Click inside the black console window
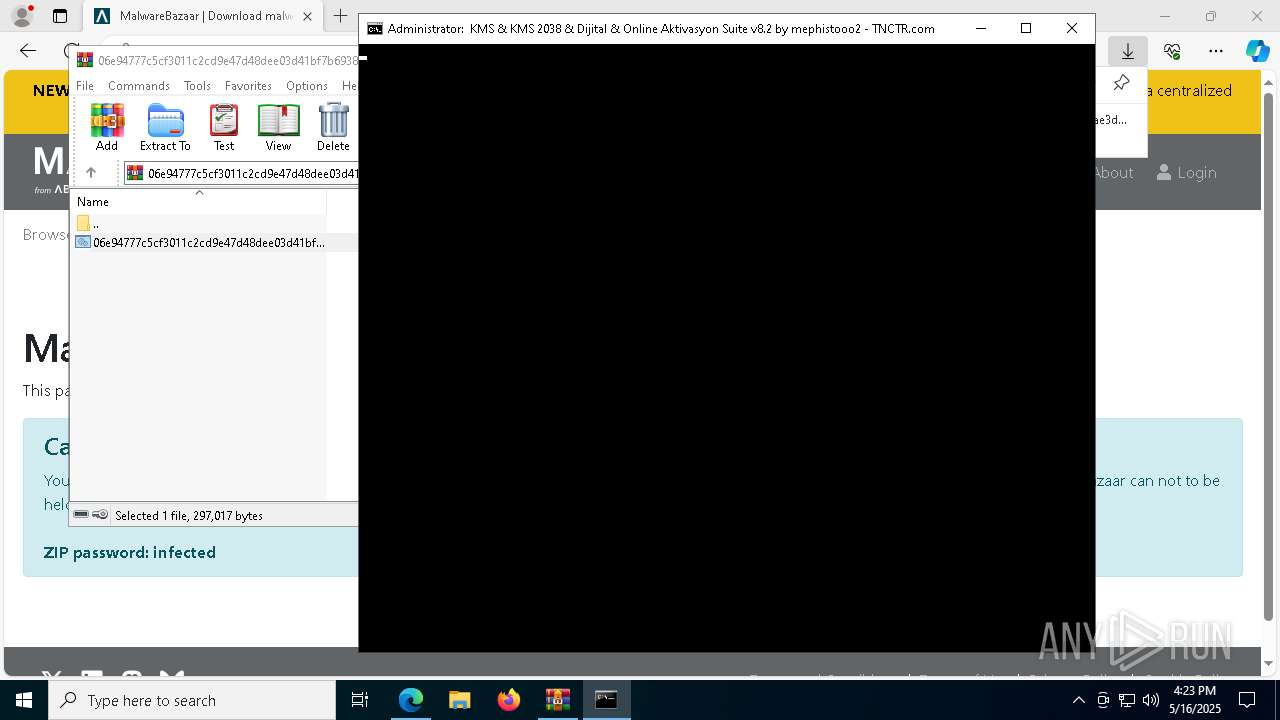This screenshot has width=1280, height=720. click(x=726, y=348)
